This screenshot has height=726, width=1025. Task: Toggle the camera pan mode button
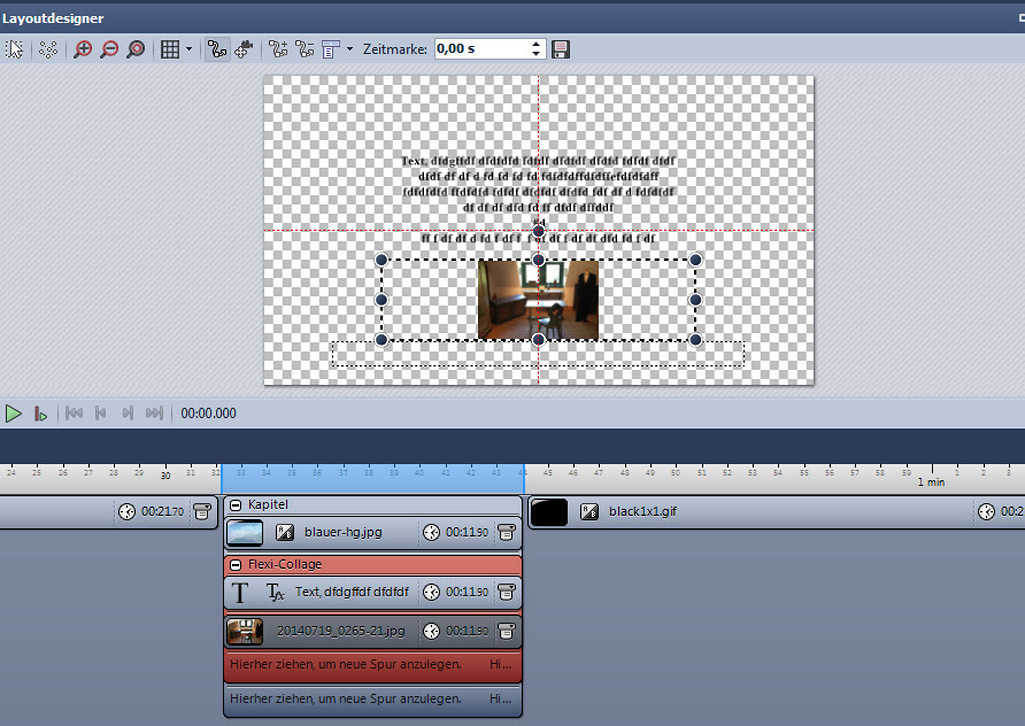(x=244, y=49)
